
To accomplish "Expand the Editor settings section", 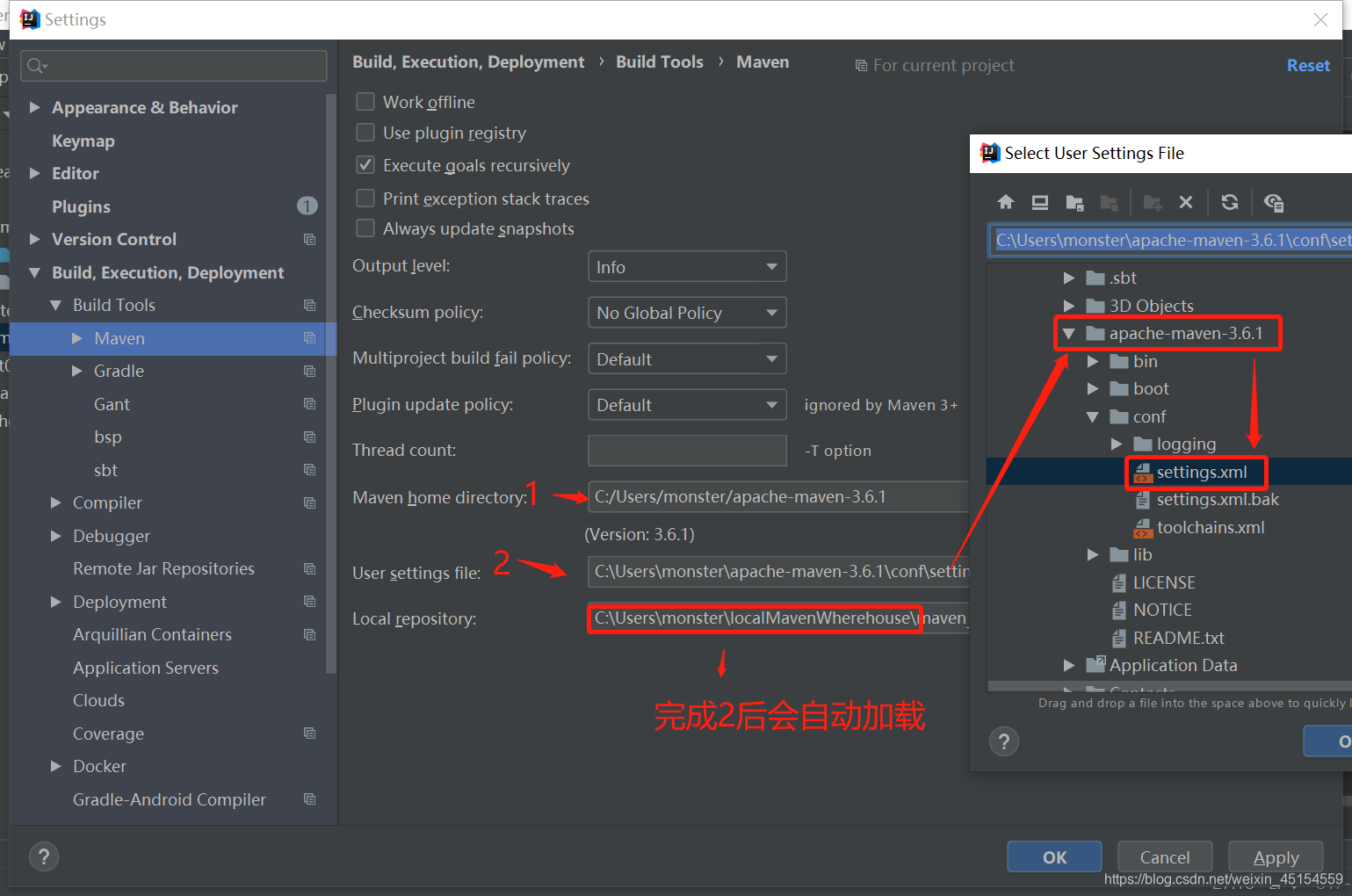I will pos(35,173).
